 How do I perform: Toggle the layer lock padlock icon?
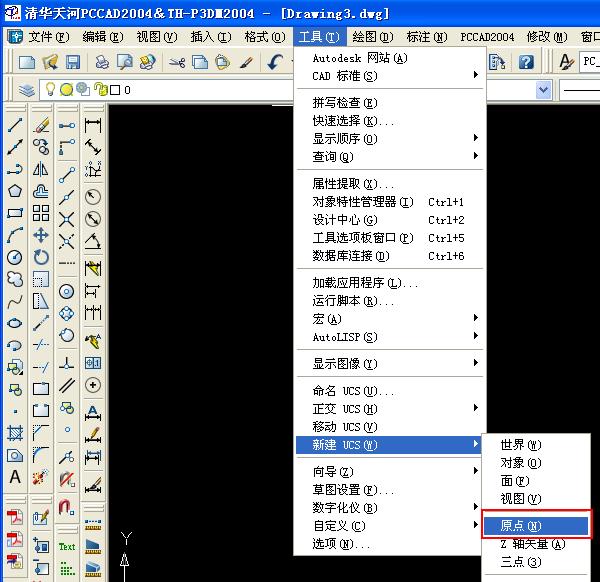coord(101,89)
